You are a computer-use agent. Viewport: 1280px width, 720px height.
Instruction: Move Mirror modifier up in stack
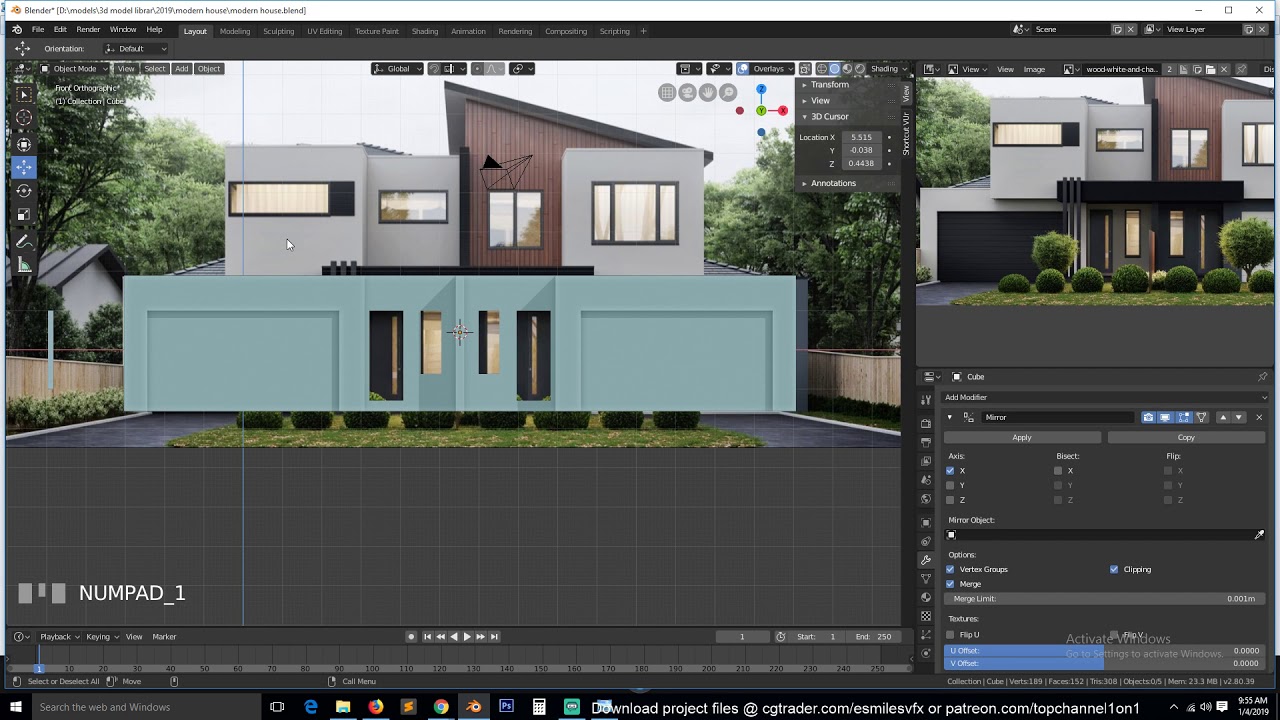(x=1222, y=417)
